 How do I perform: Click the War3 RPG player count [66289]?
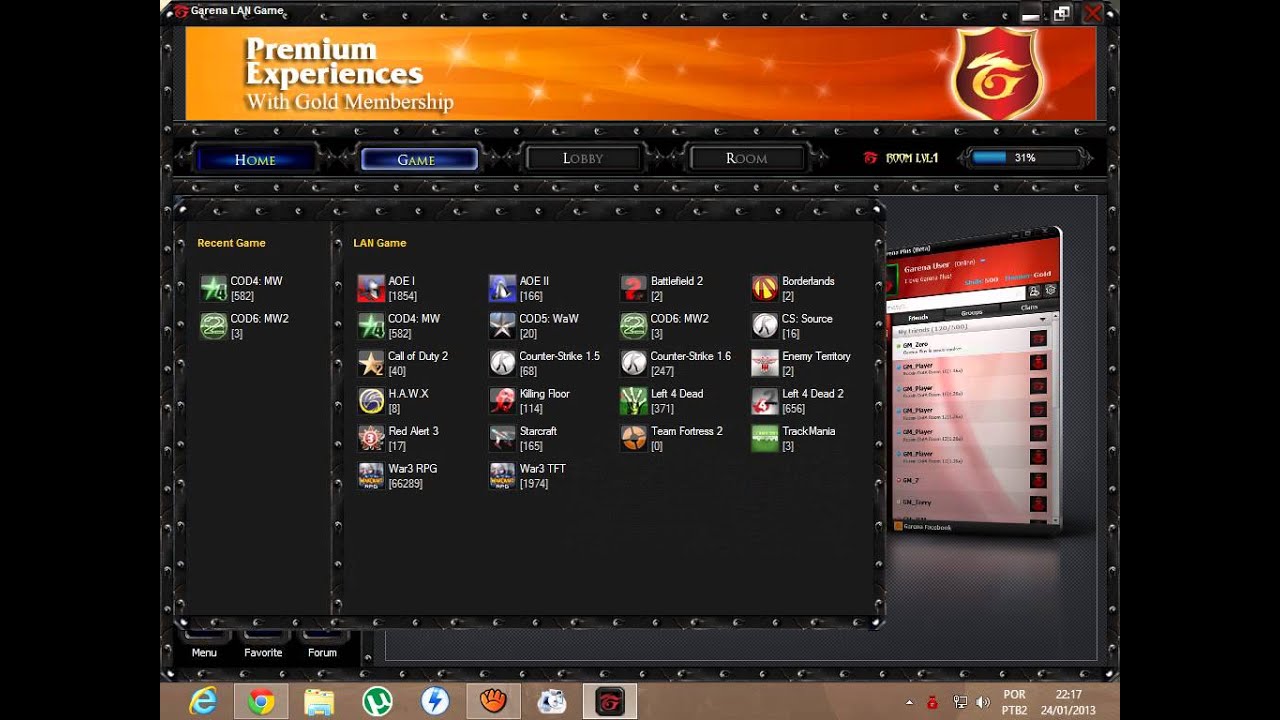(x=405, y=484)
